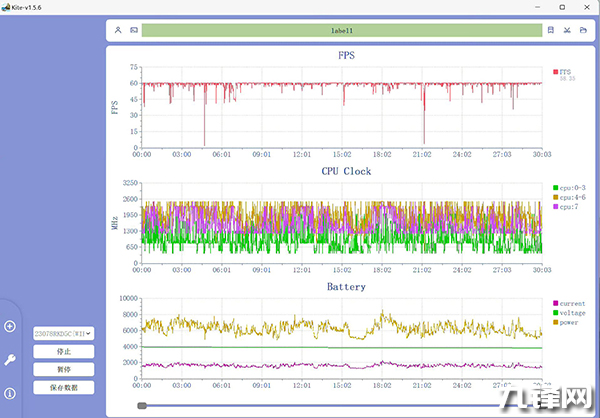The image size is (600, 418).
Task: Toggle the power legend in Battery chart
Action: point(569,322)
